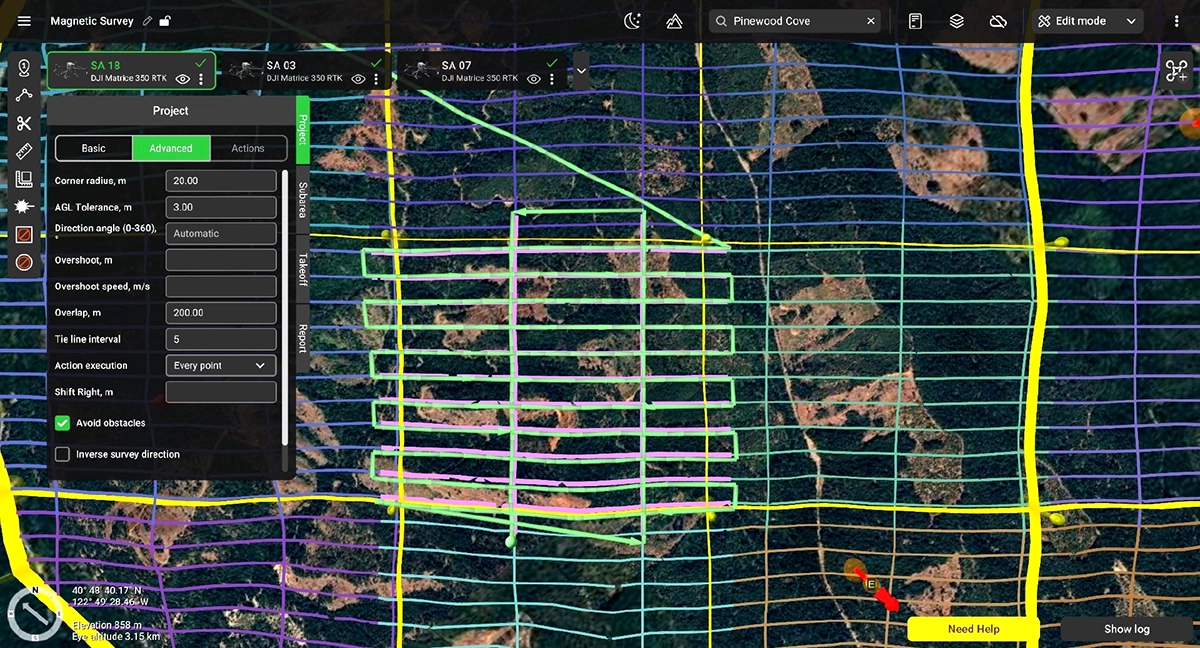Click the Direction angle Automatic field
This screenshot has height=648, width=1200.
click(x=220, y=233)
